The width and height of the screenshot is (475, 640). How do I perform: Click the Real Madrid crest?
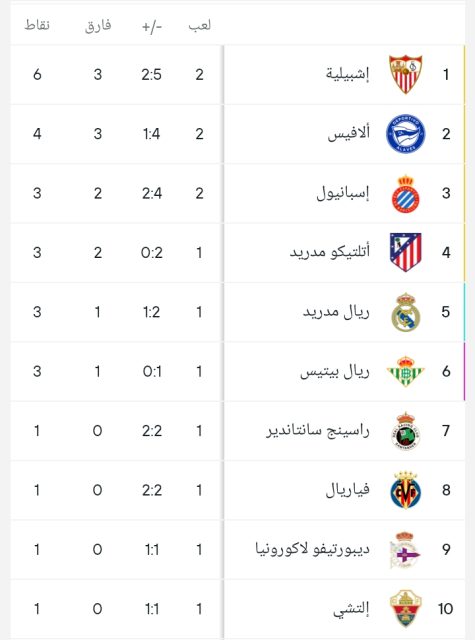[406, 312]
